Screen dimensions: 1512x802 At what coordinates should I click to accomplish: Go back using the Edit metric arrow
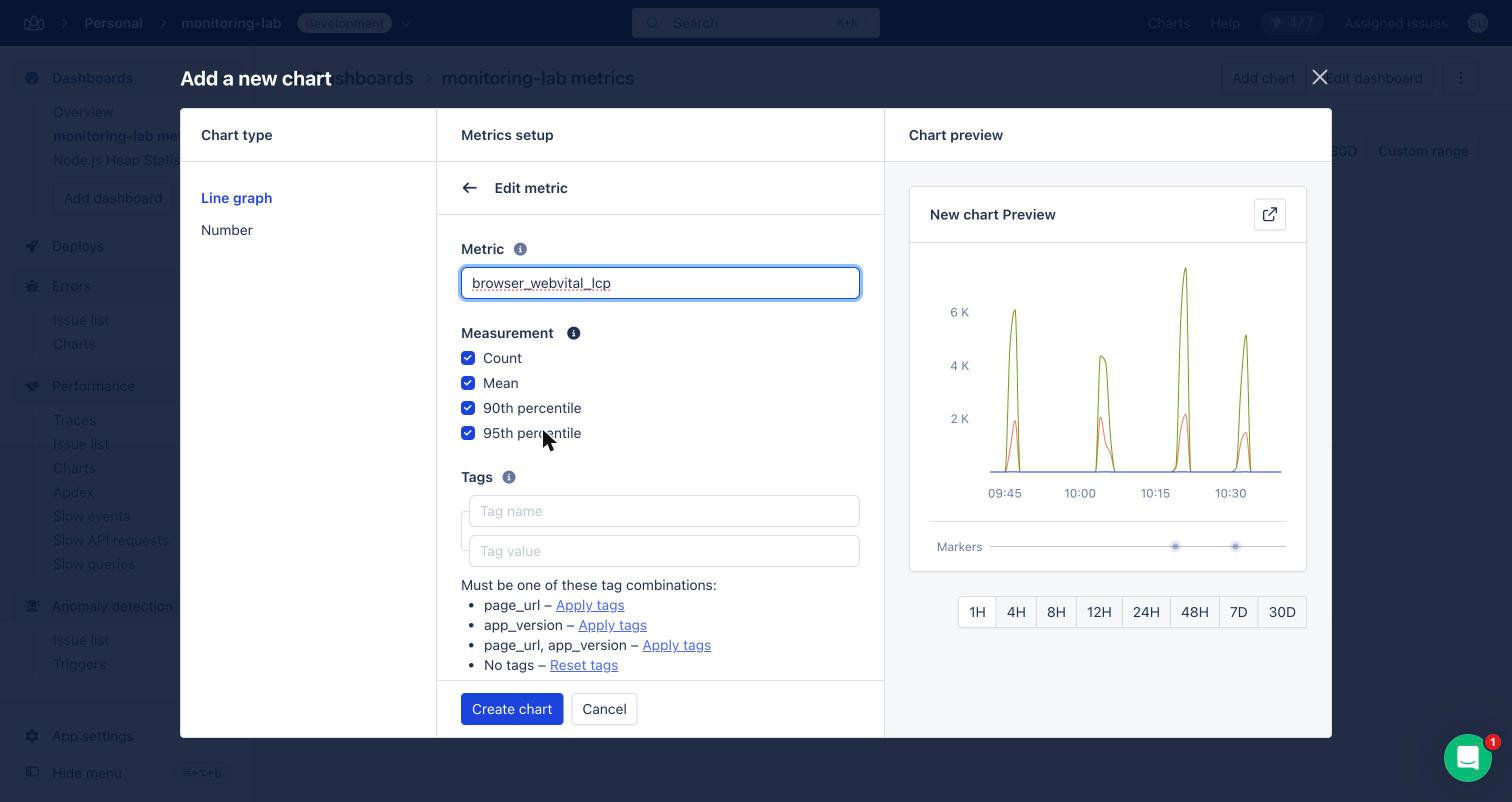pos(469,188)
